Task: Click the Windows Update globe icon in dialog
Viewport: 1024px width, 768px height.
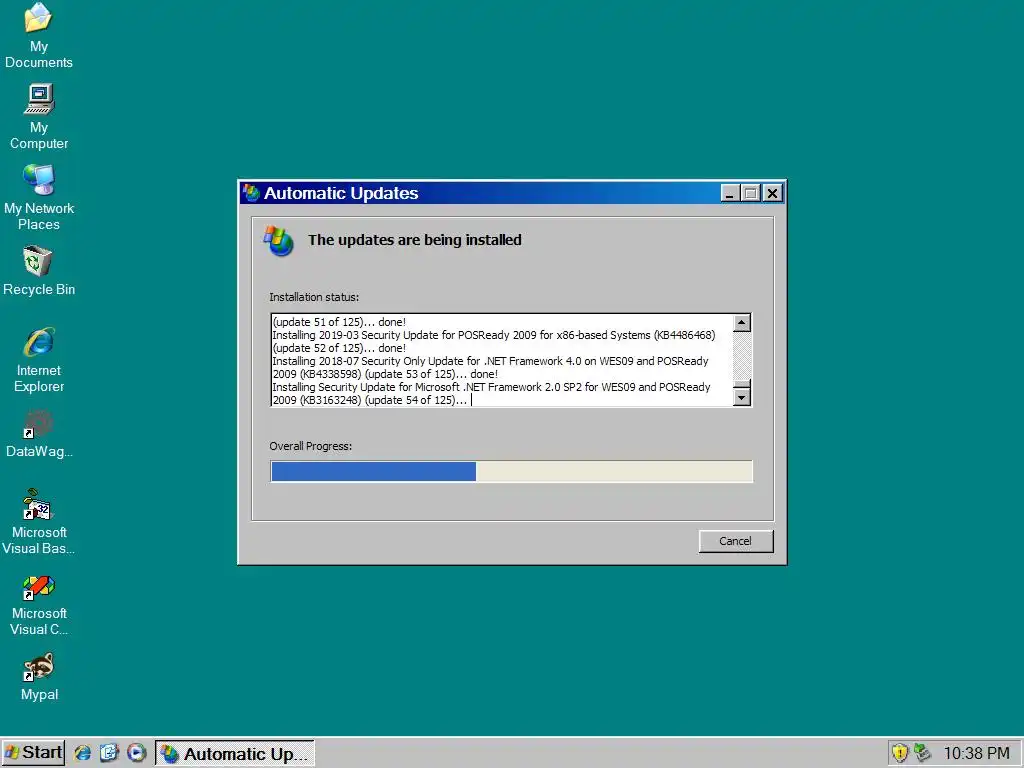Action: point(279,241)
